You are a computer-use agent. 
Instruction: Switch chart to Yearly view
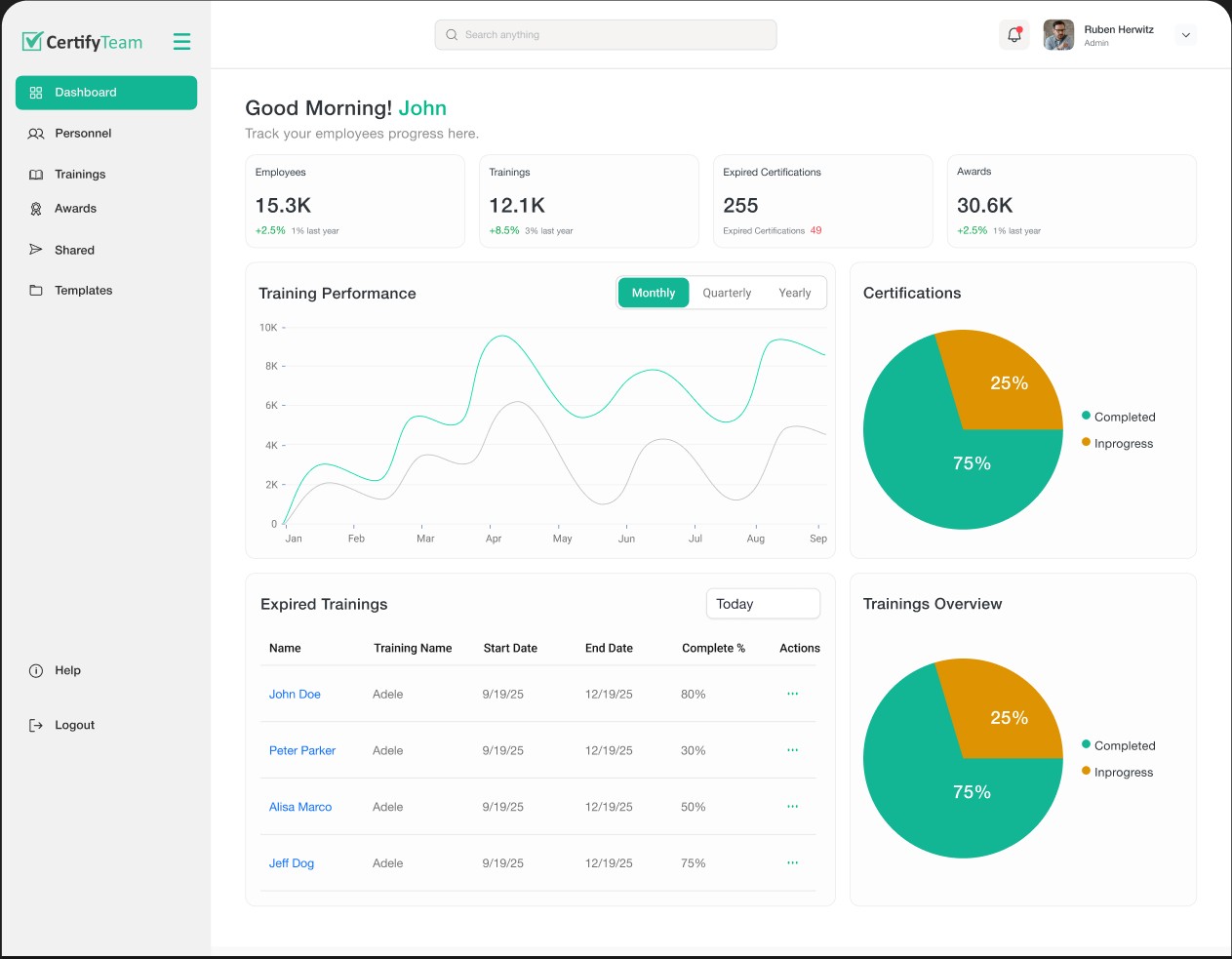(x=794, y=293)
